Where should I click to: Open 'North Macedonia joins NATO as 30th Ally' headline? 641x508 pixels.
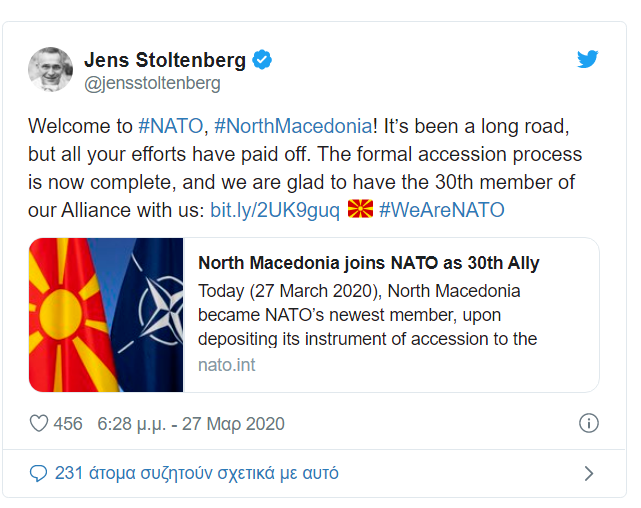tap(368, 263)
